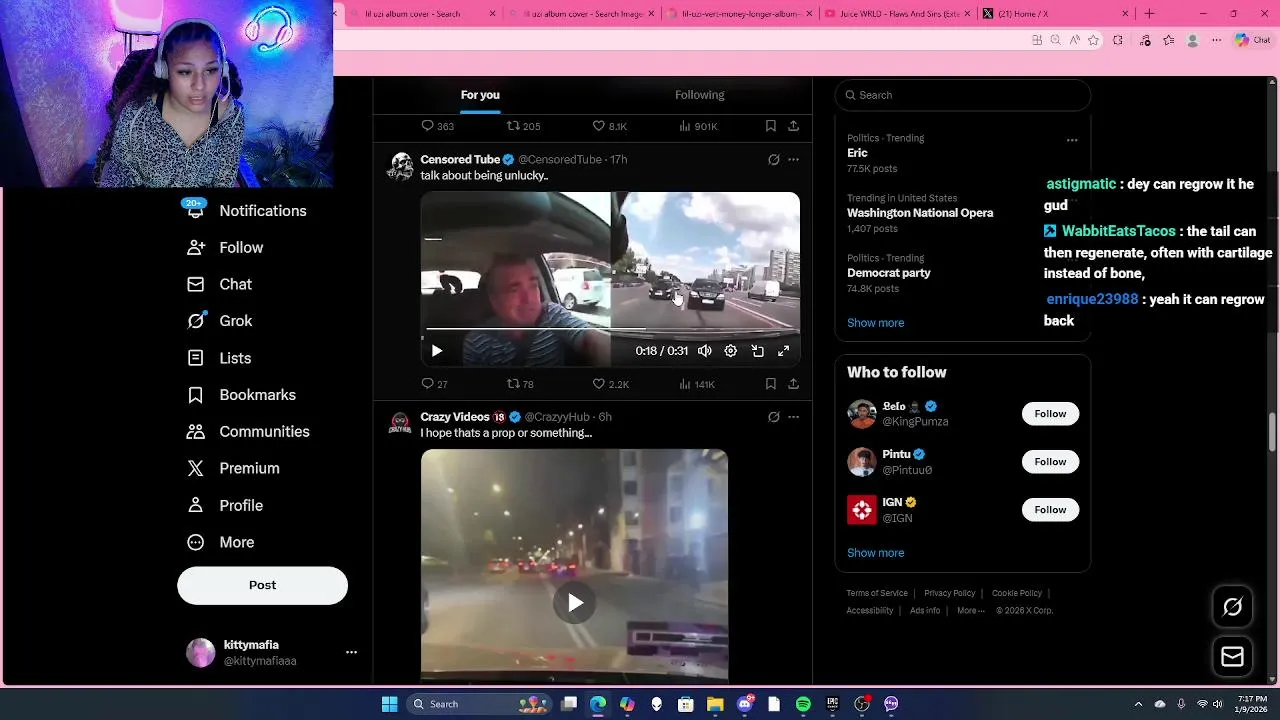Bookmark the Censored Tube post
Screen dimensions: 1280x720
point(770,384)
